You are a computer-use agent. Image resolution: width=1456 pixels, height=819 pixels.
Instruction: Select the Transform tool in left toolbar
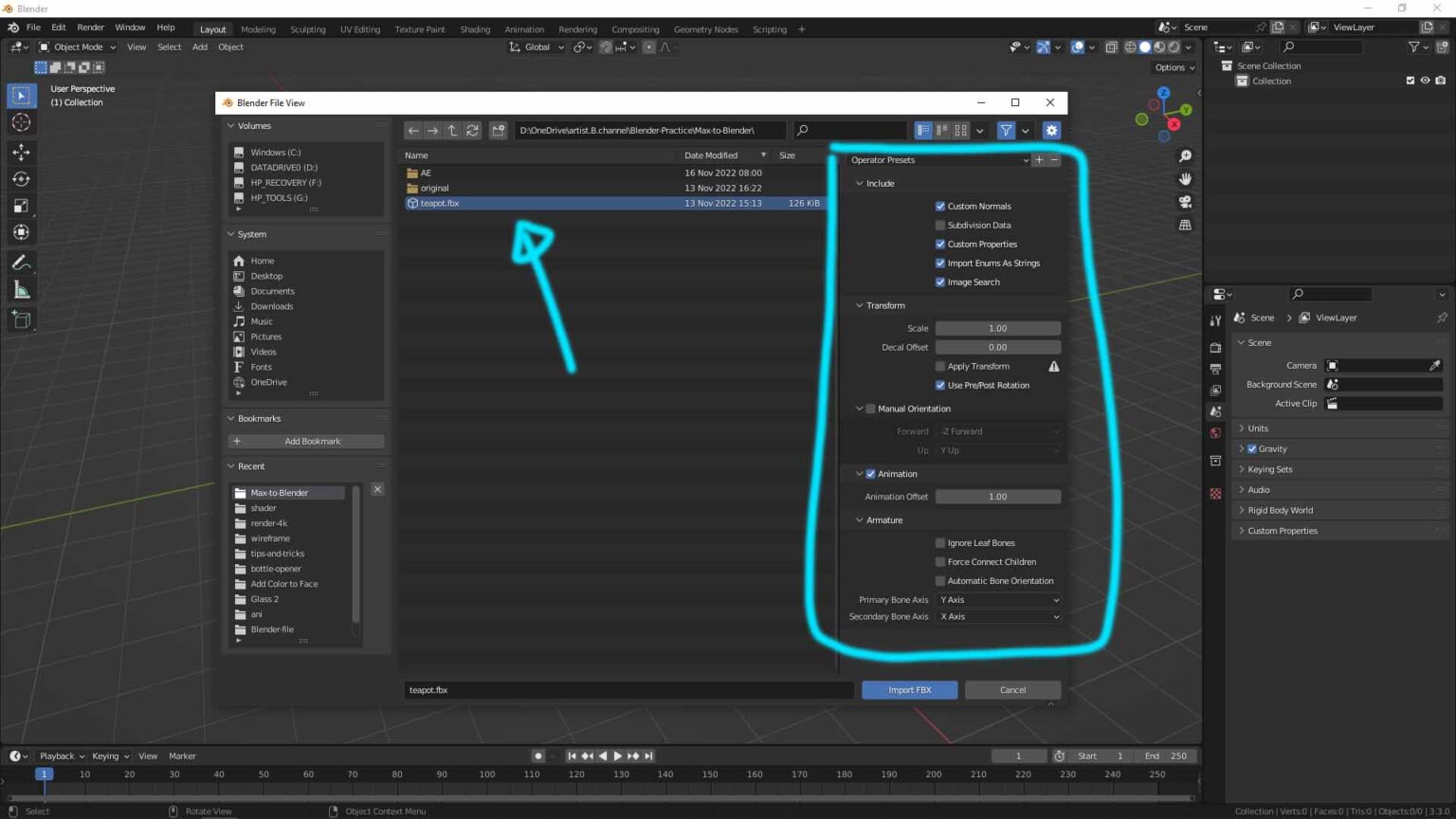point(21,231)
